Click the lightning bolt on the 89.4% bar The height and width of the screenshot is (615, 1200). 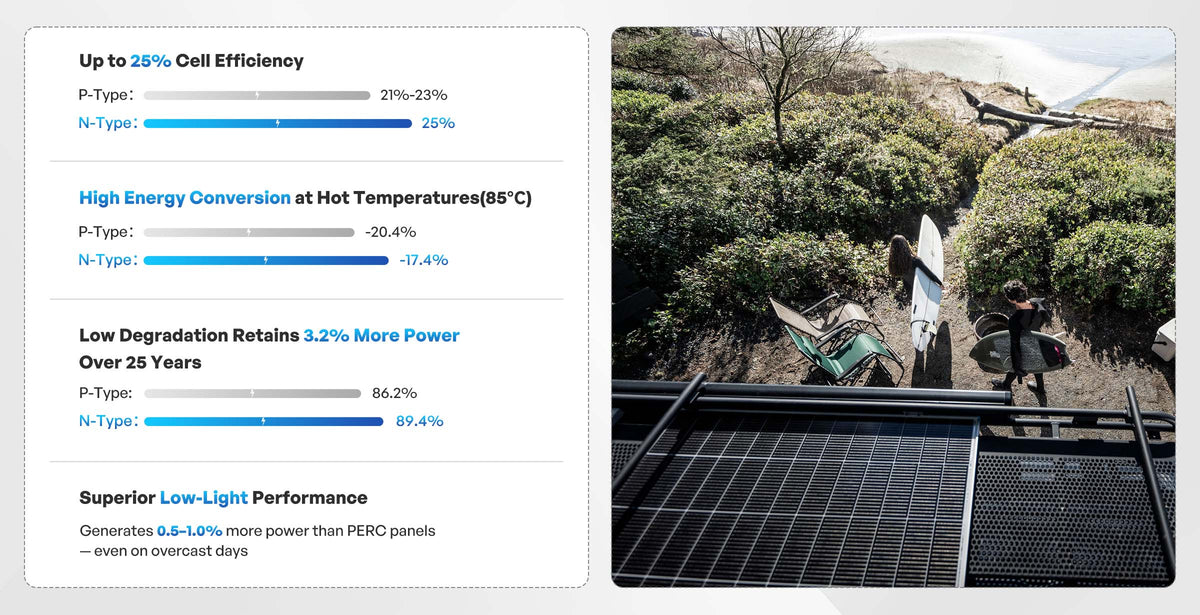263,421
